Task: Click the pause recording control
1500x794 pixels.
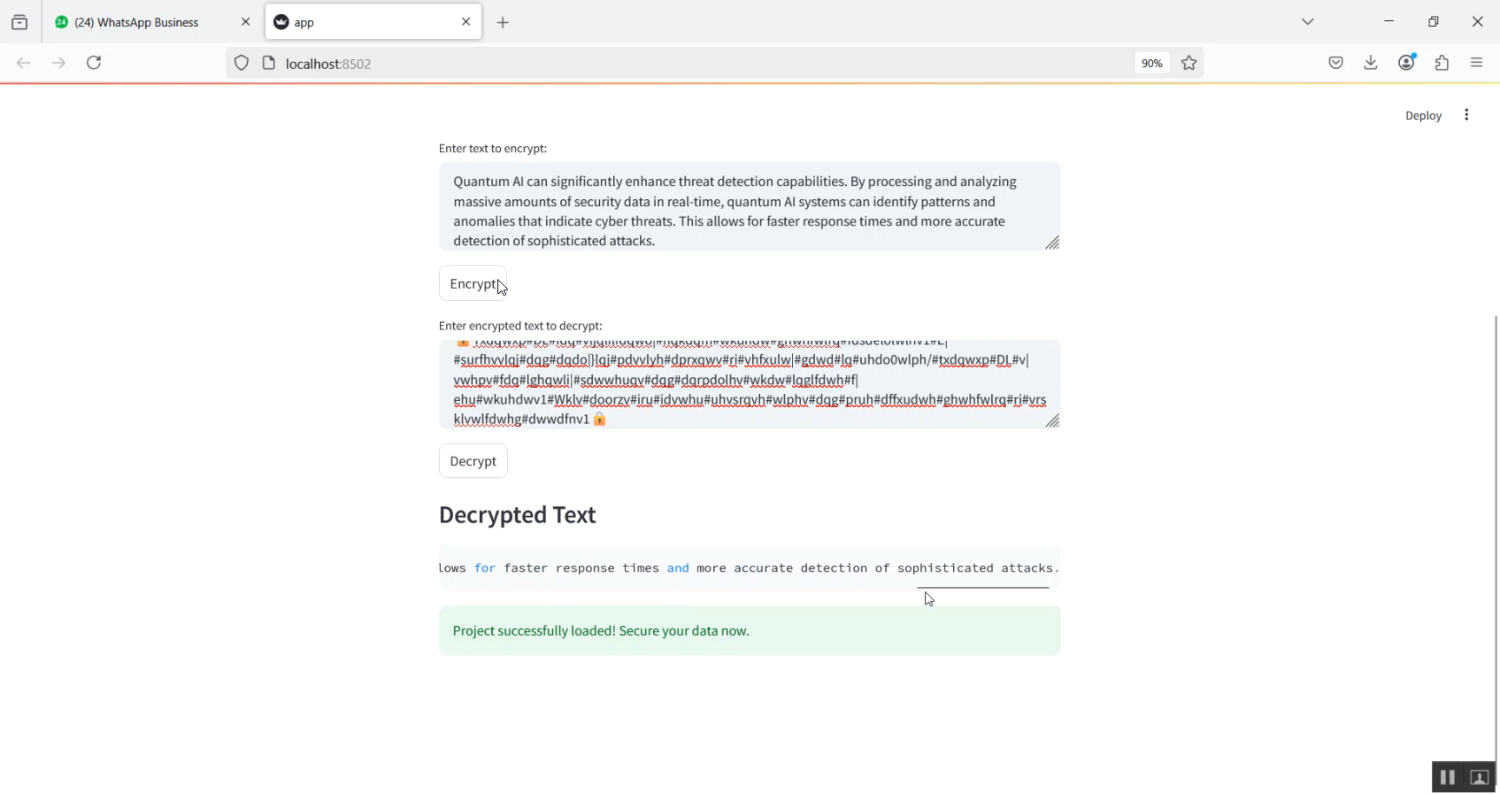Action: pyautogui.click(x=1447, y=777)
